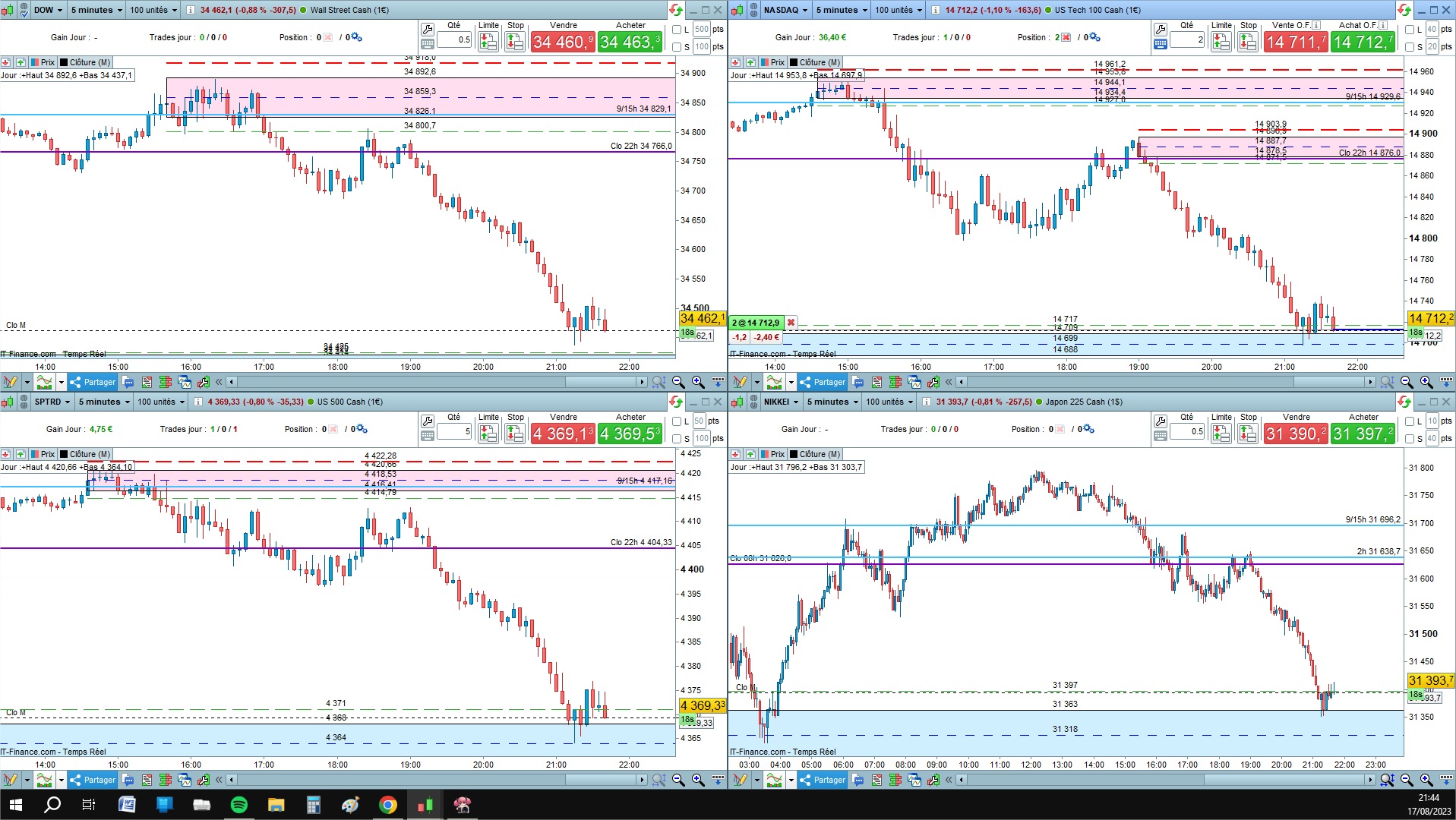Screen dimensions: 1456x820
Task: Open the indicators icon in DOW chart toolbar
Action: tap(45, 382)
